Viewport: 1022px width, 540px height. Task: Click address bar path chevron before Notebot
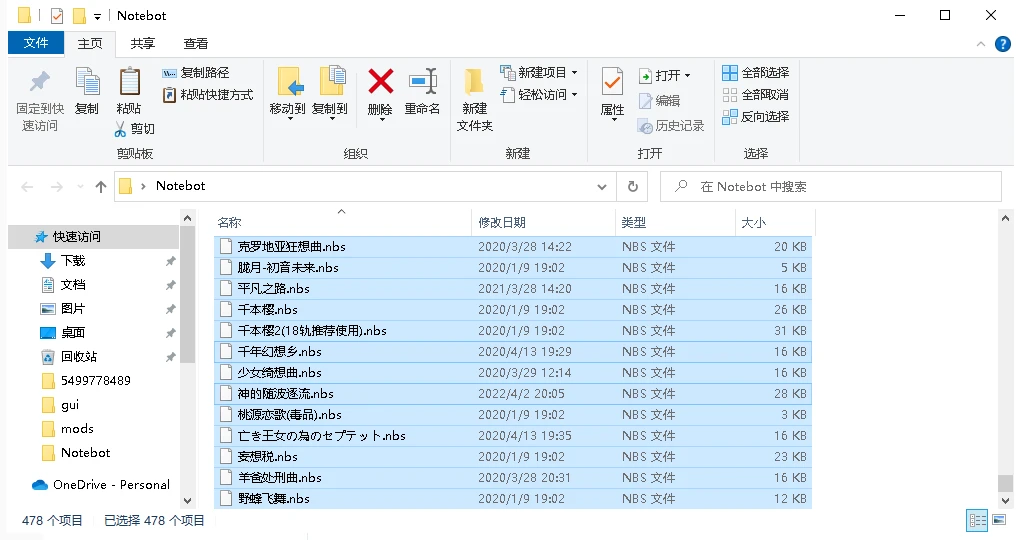(x=143, y=187)
